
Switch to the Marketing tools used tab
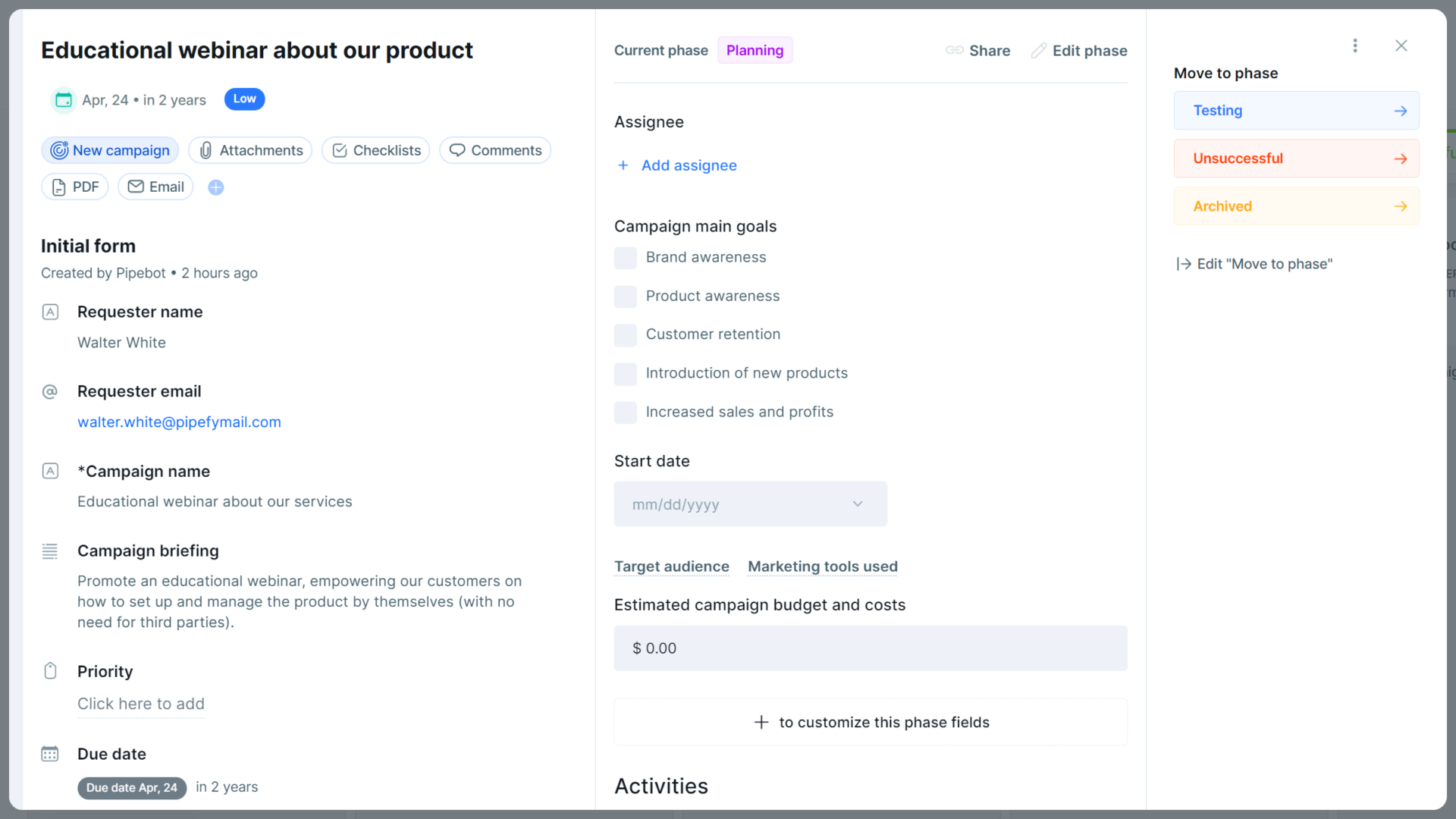point(822,566)
